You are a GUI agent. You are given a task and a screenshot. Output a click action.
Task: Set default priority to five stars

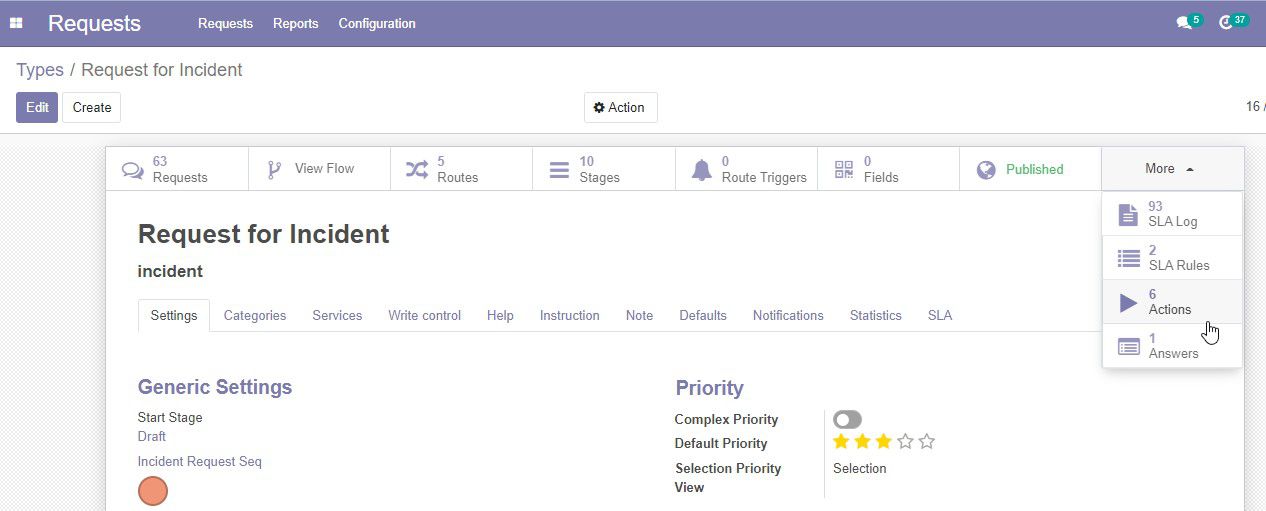(x=927, y=442)
